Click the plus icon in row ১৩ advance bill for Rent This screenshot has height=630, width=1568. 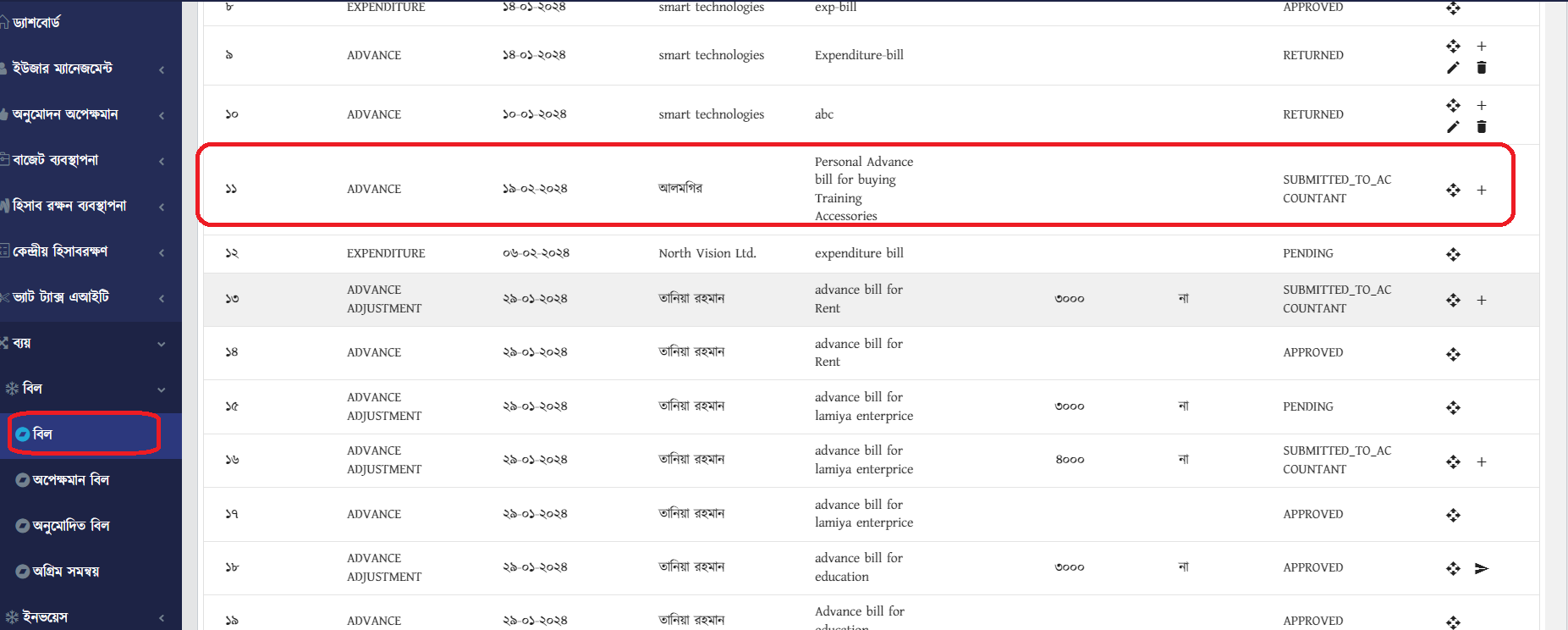coord(1482,301)
